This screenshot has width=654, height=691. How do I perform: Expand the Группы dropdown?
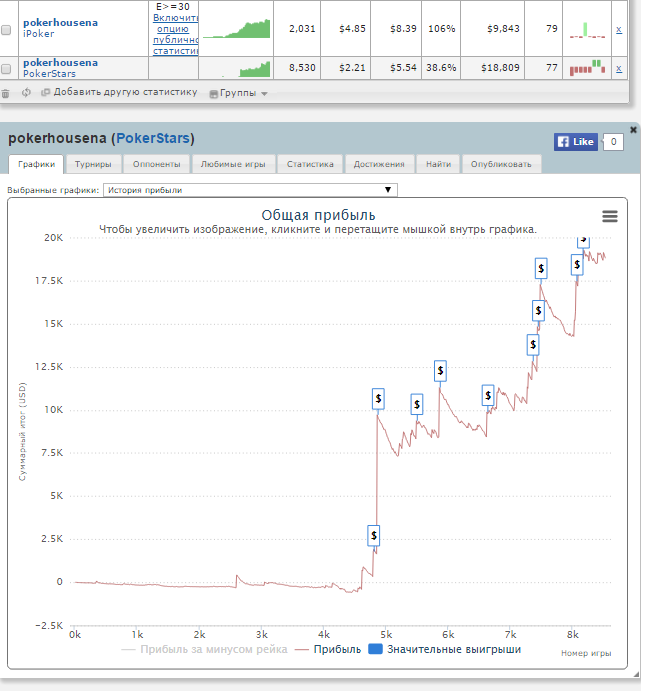click(x=238, y=93)
